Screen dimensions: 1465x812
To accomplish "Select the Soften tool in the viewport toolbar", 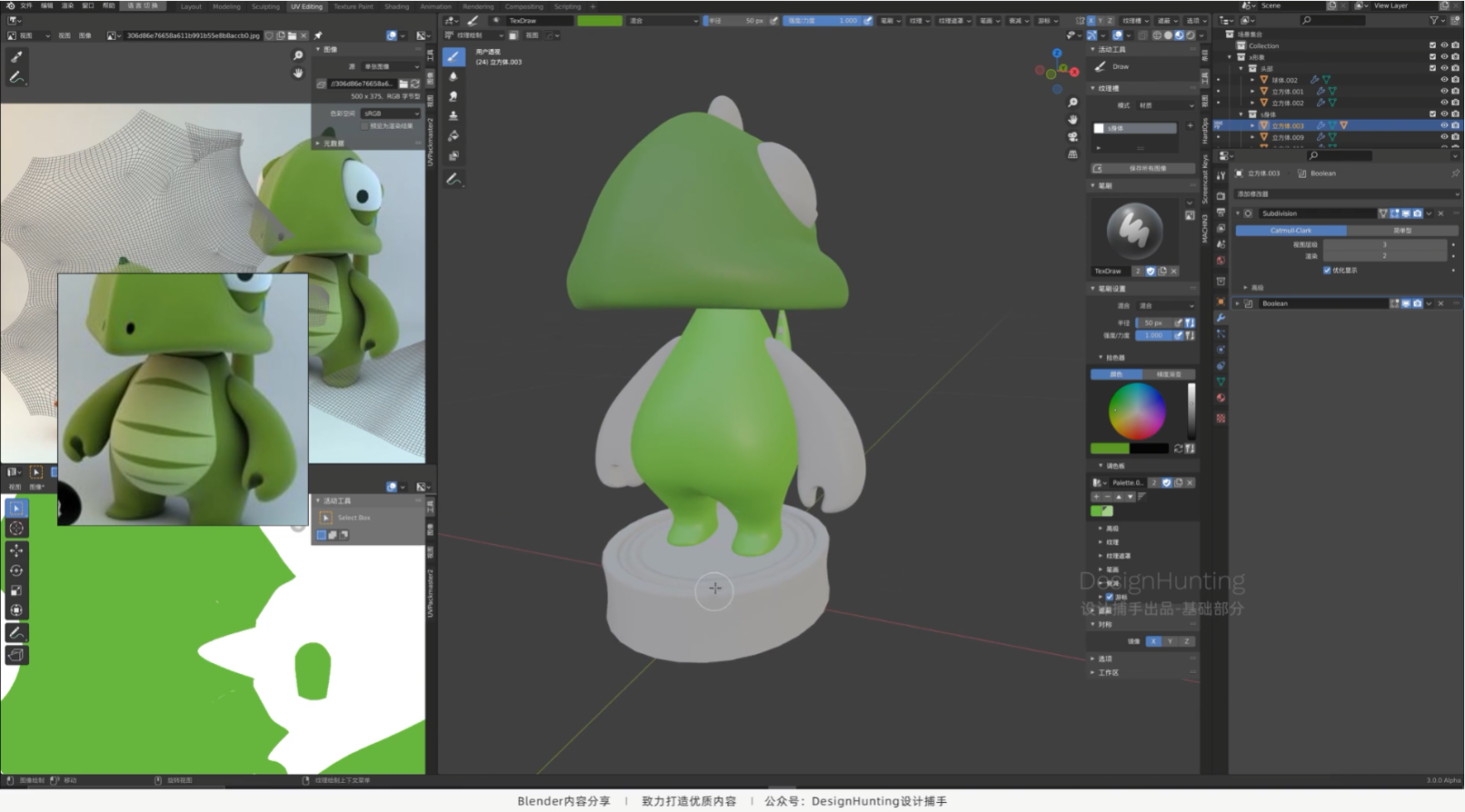I will [453, 76].
